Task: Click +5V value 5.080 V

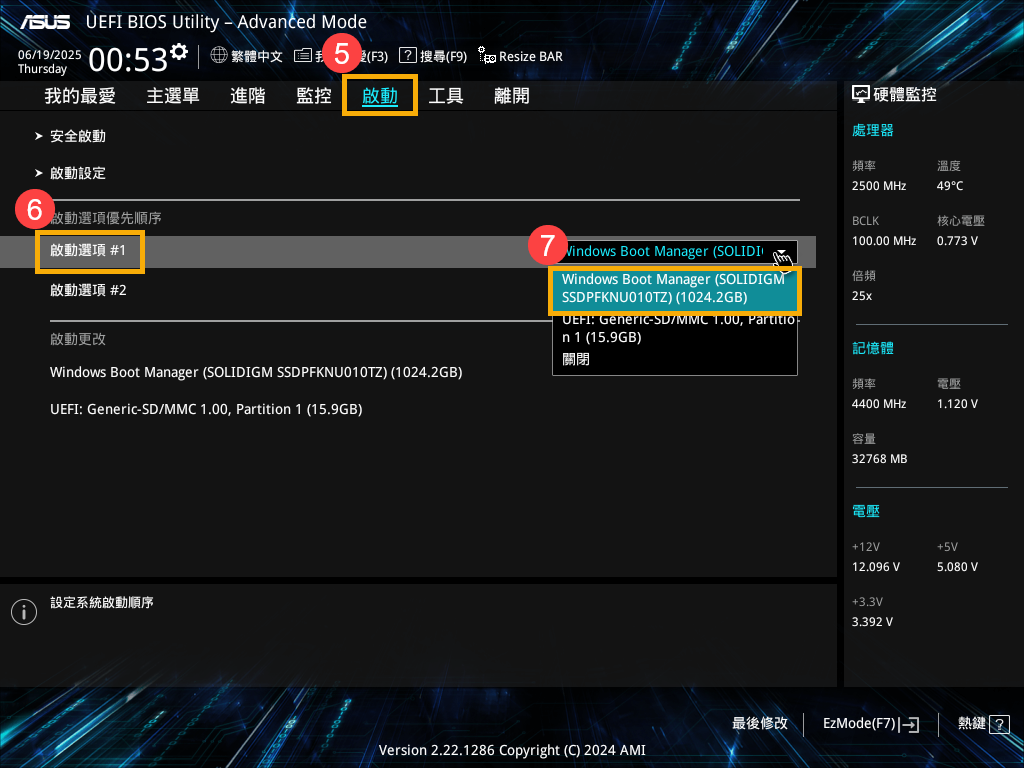Action: click(x=957, y=568)
